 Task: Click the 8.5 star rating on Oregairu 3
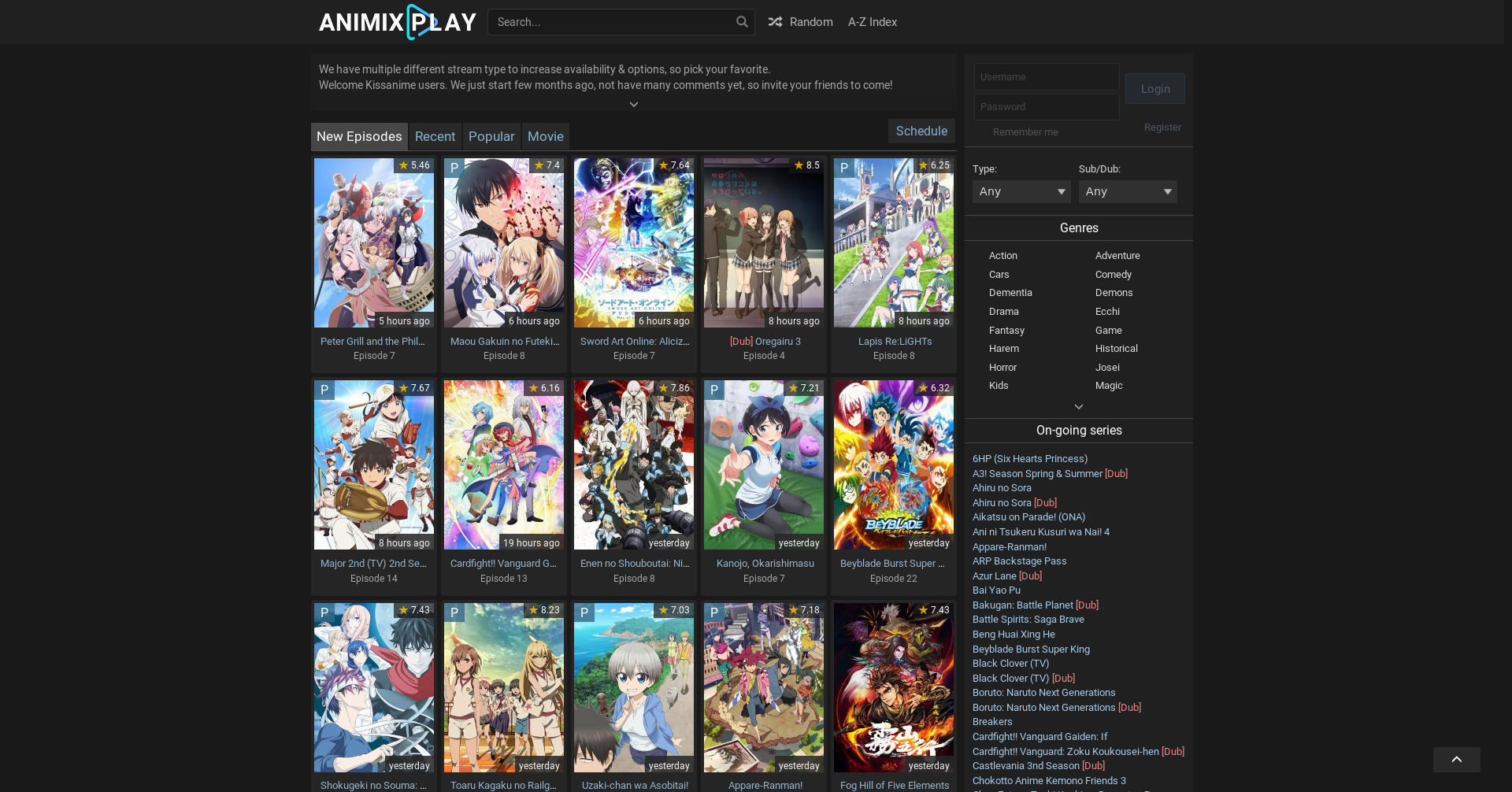tap(807, 165)
